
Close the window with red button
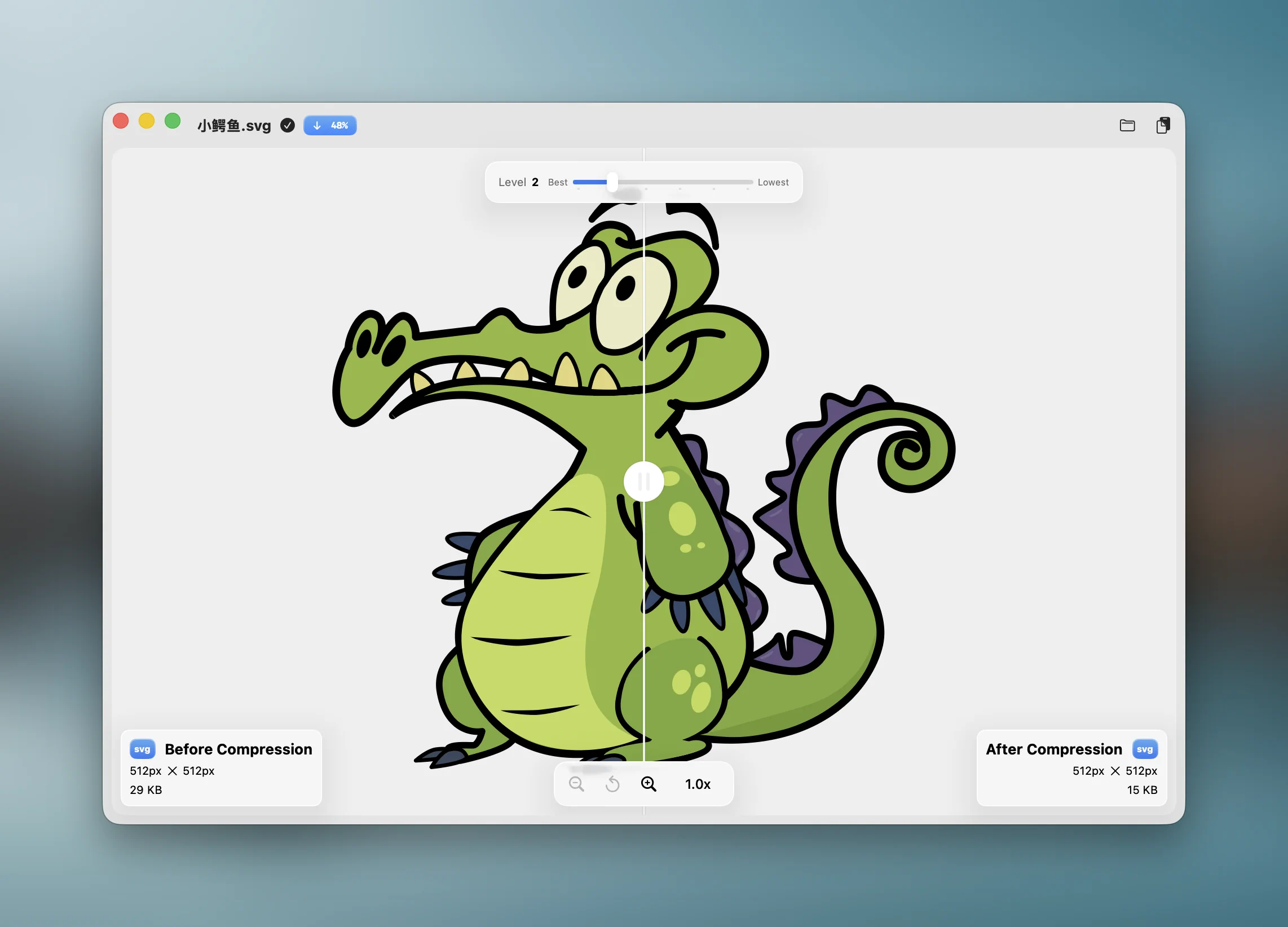121,121
